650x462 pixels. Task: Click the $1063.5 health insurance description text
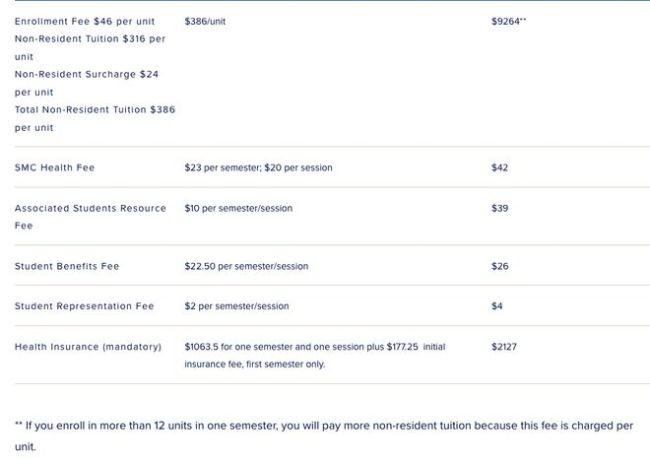(314, 347)
